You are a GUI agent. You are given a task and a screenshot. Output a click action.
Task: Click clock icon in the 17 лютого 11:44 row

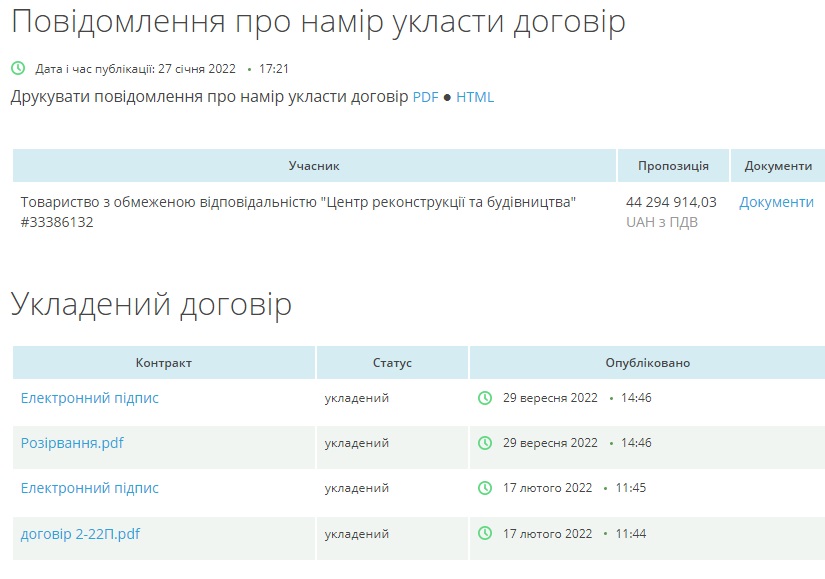coord(485,534)
